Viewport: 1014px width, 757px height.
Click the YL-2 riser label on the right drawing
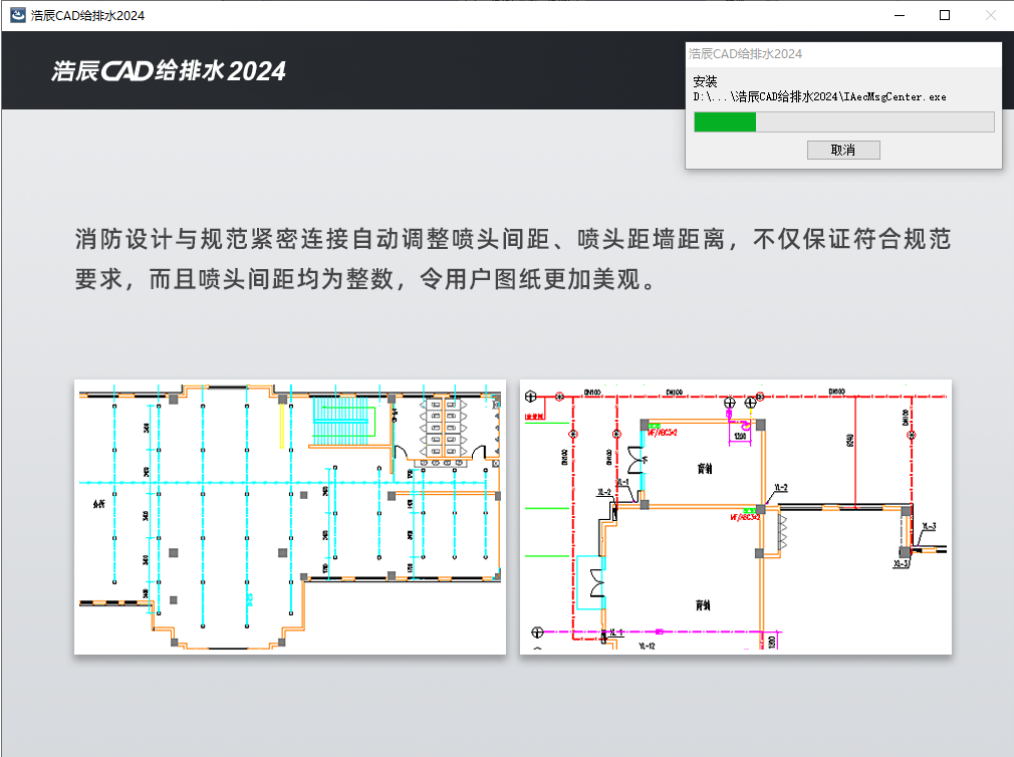(780, 487)
